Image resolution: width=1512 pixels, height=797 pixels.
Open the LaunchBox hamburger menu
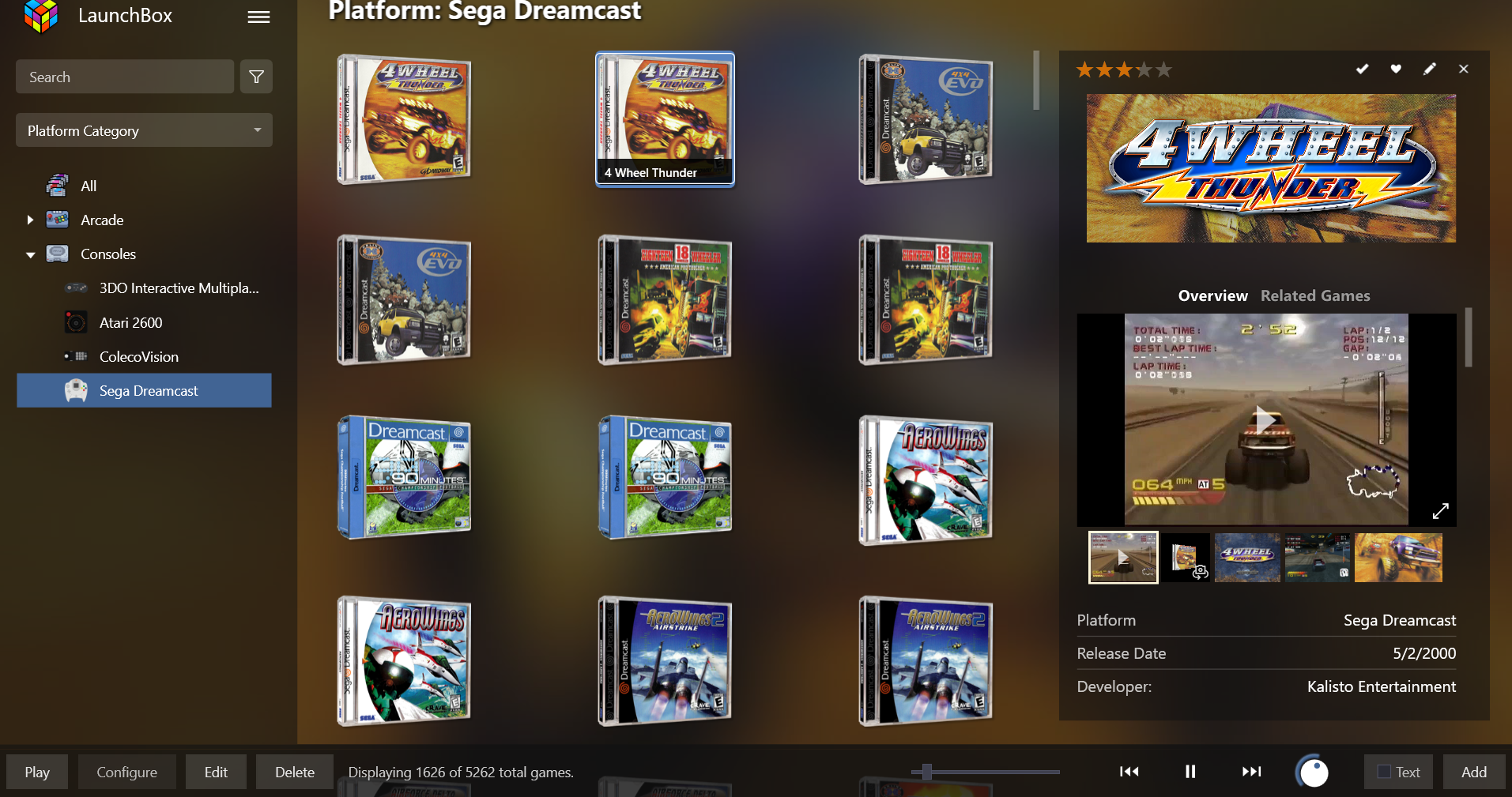(258, 17)
